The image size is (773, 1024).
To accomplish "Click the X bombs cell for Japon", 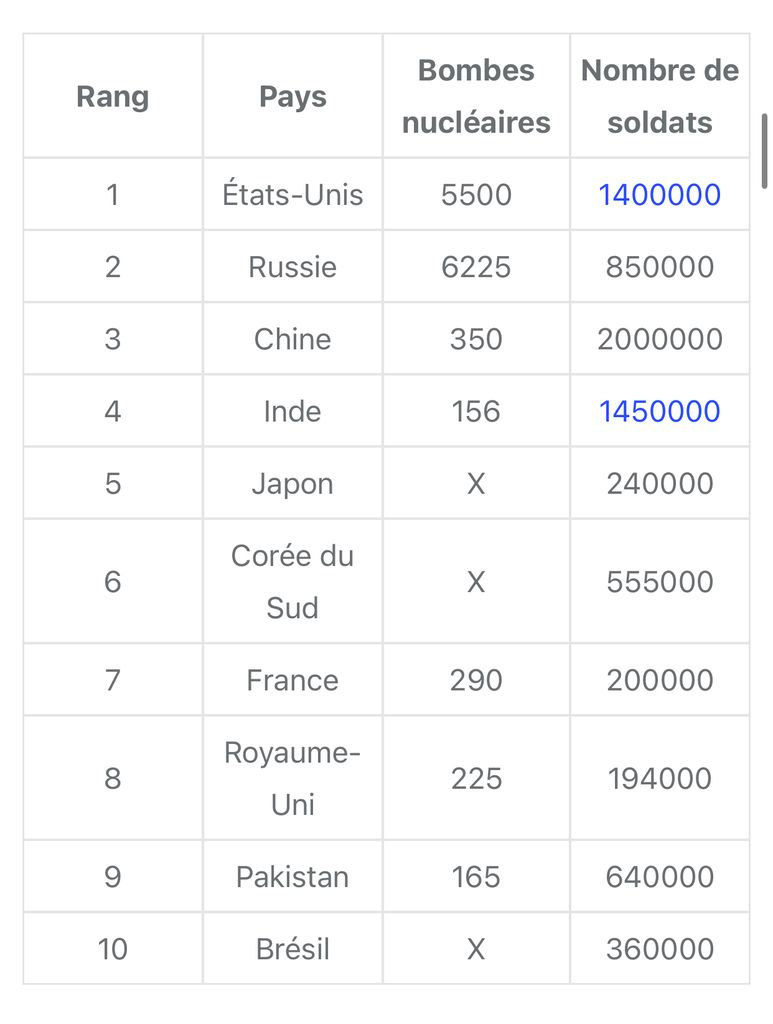I will click(x=476, y=484).
